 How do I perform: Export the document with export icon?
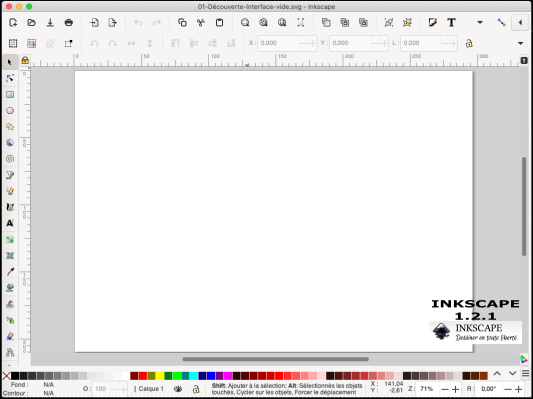pos(113,23)
